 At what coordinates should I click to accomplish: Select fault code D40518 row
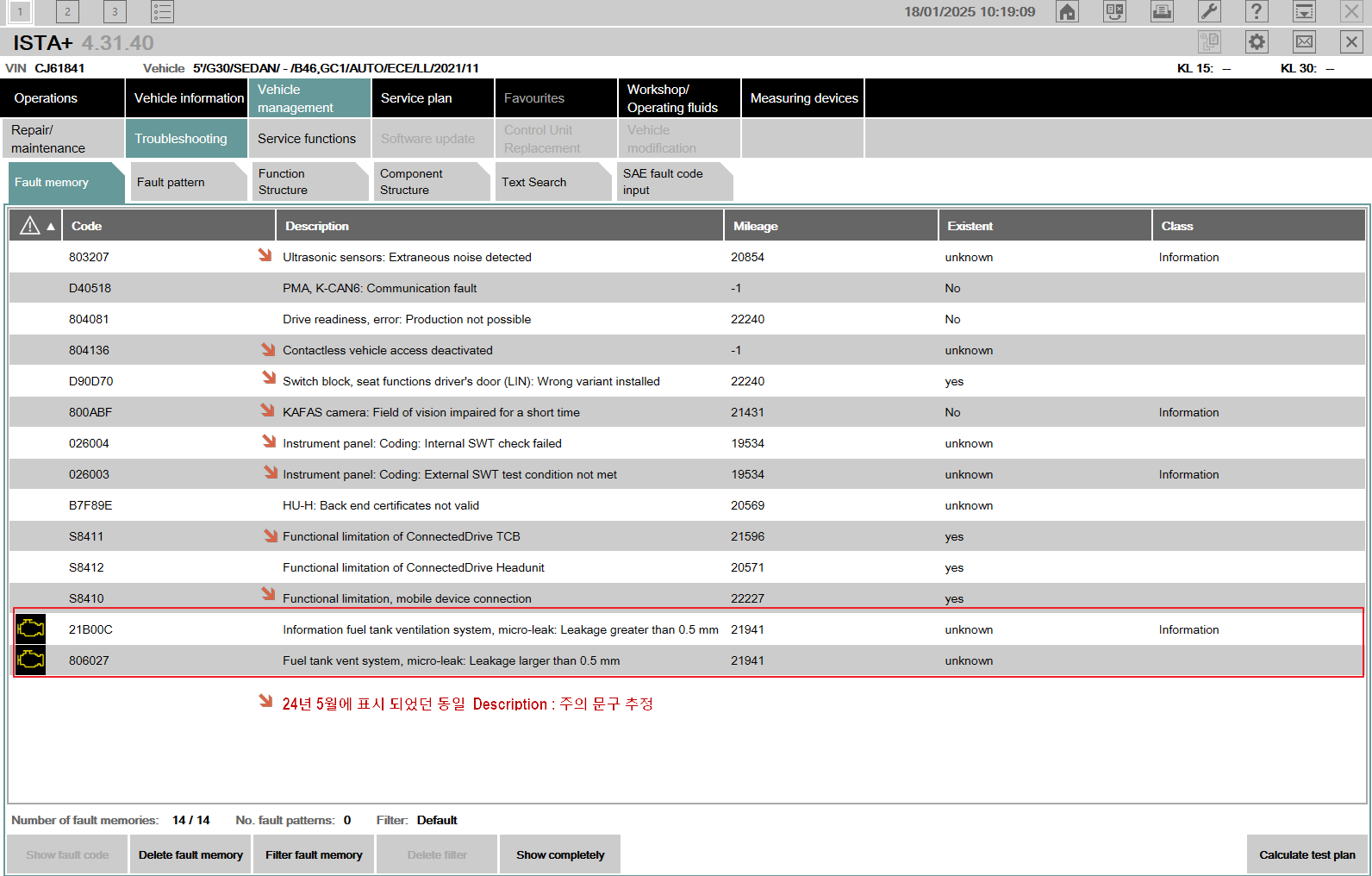pos(687,288)
